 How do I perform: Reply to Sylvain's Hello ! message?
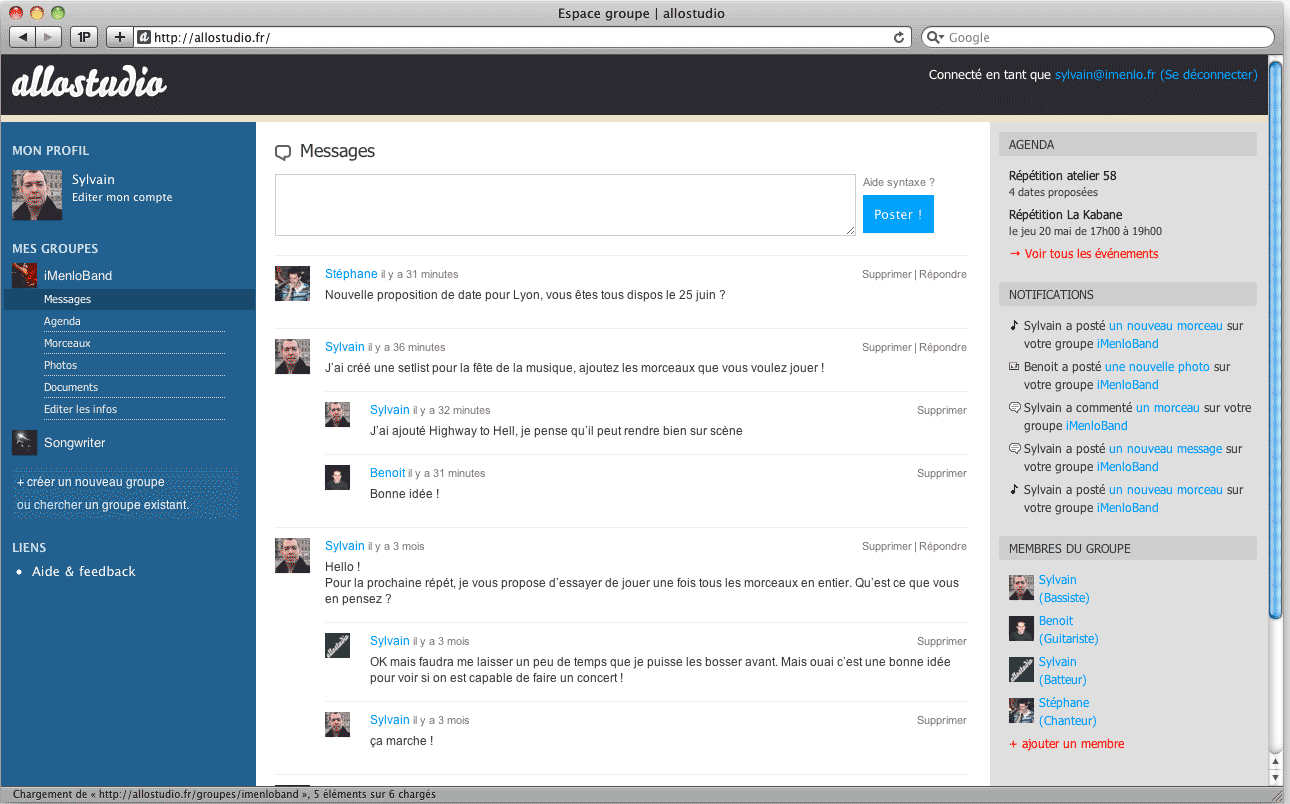[943, 546]
